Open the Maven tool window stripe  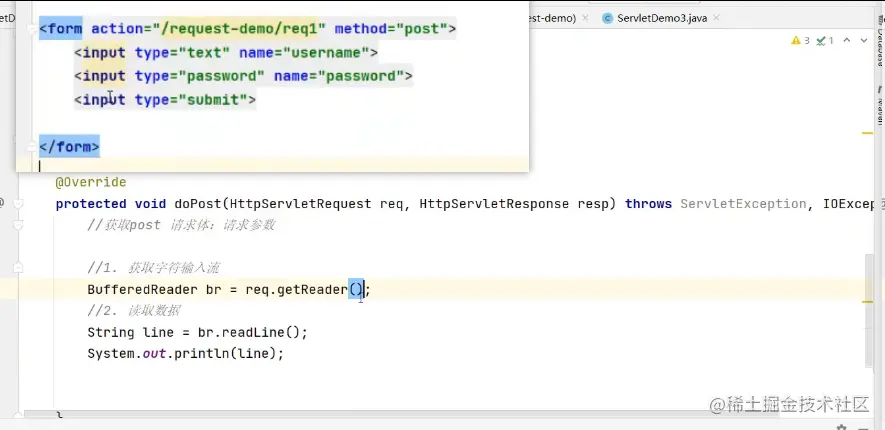(880, 106)
